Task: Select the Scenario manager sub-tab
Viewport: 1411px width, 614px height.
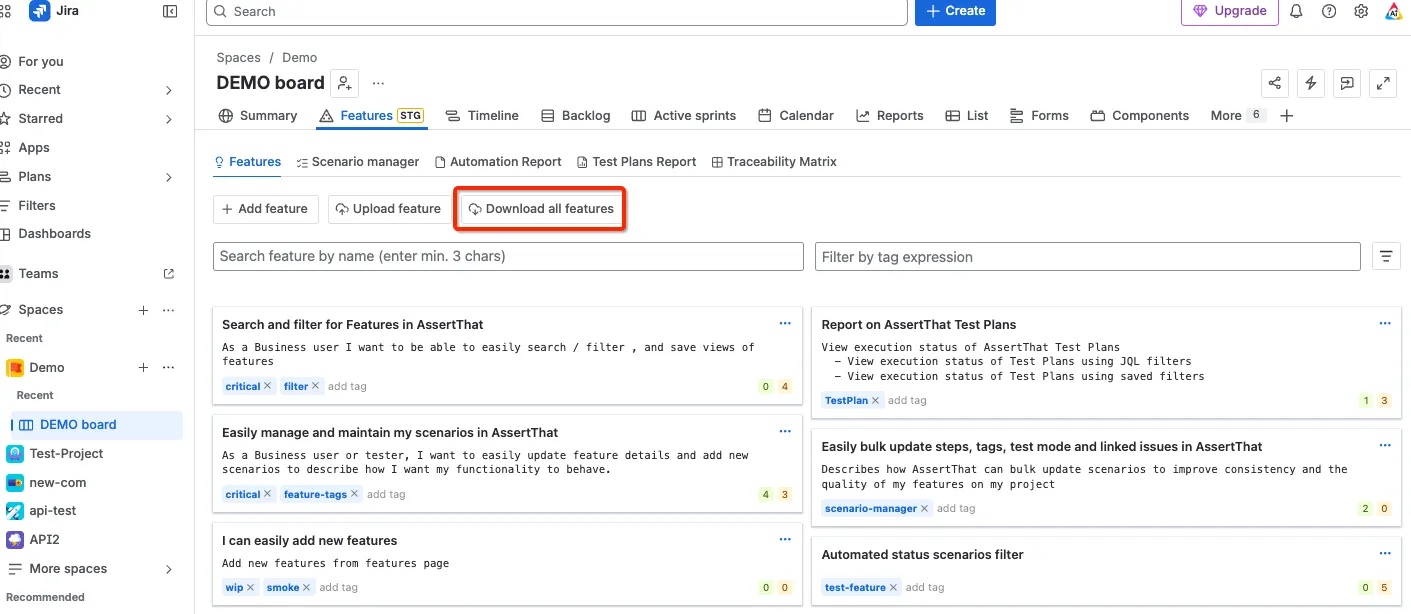Action: [358, 162]
